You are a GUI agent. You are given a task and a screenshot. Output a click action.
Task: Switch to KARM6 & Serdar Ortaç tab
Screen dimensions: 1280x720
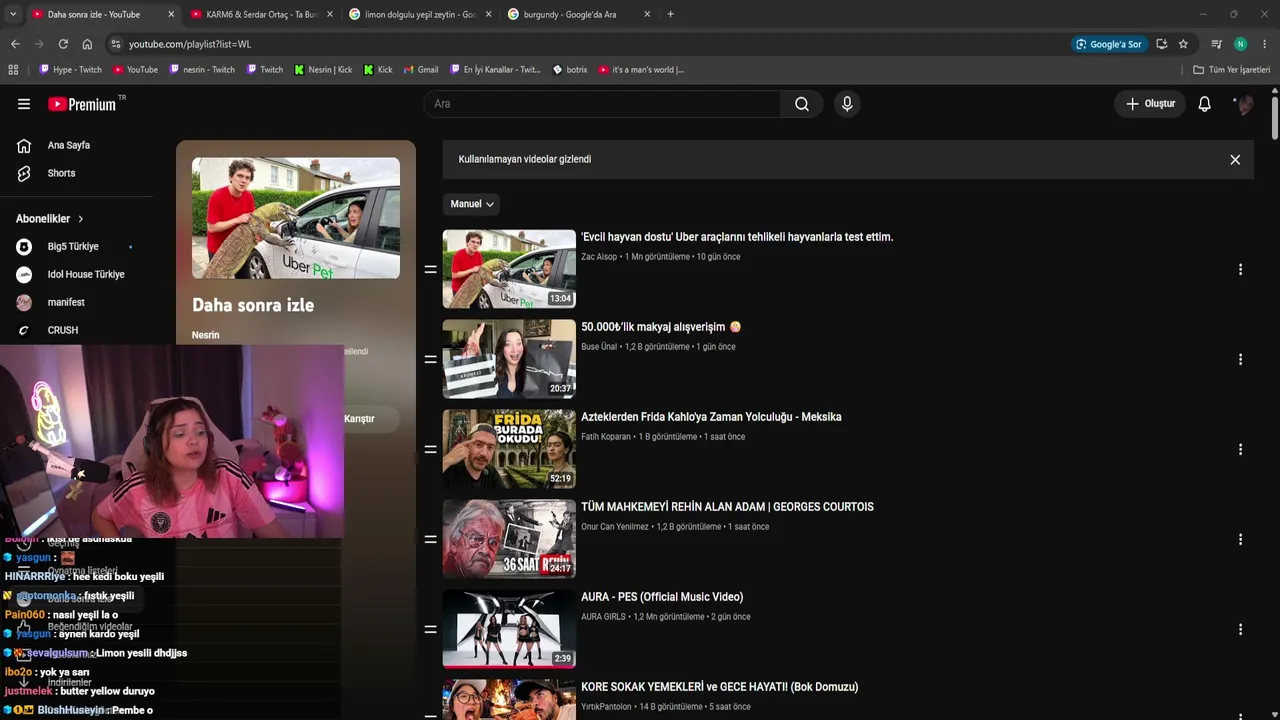pyautogui.click(x=260, y=14)
